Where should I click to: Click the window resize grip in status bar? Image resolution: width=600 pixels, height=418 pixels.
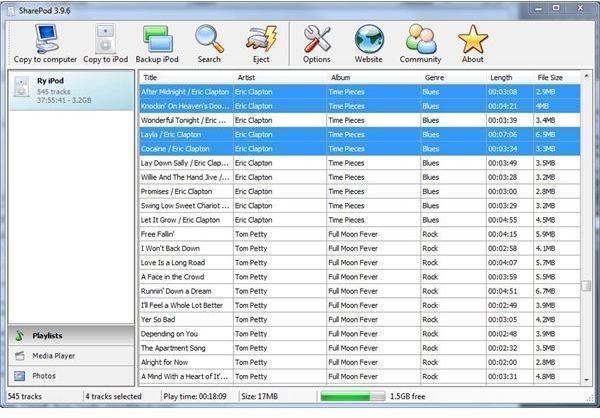click(590, 398)
